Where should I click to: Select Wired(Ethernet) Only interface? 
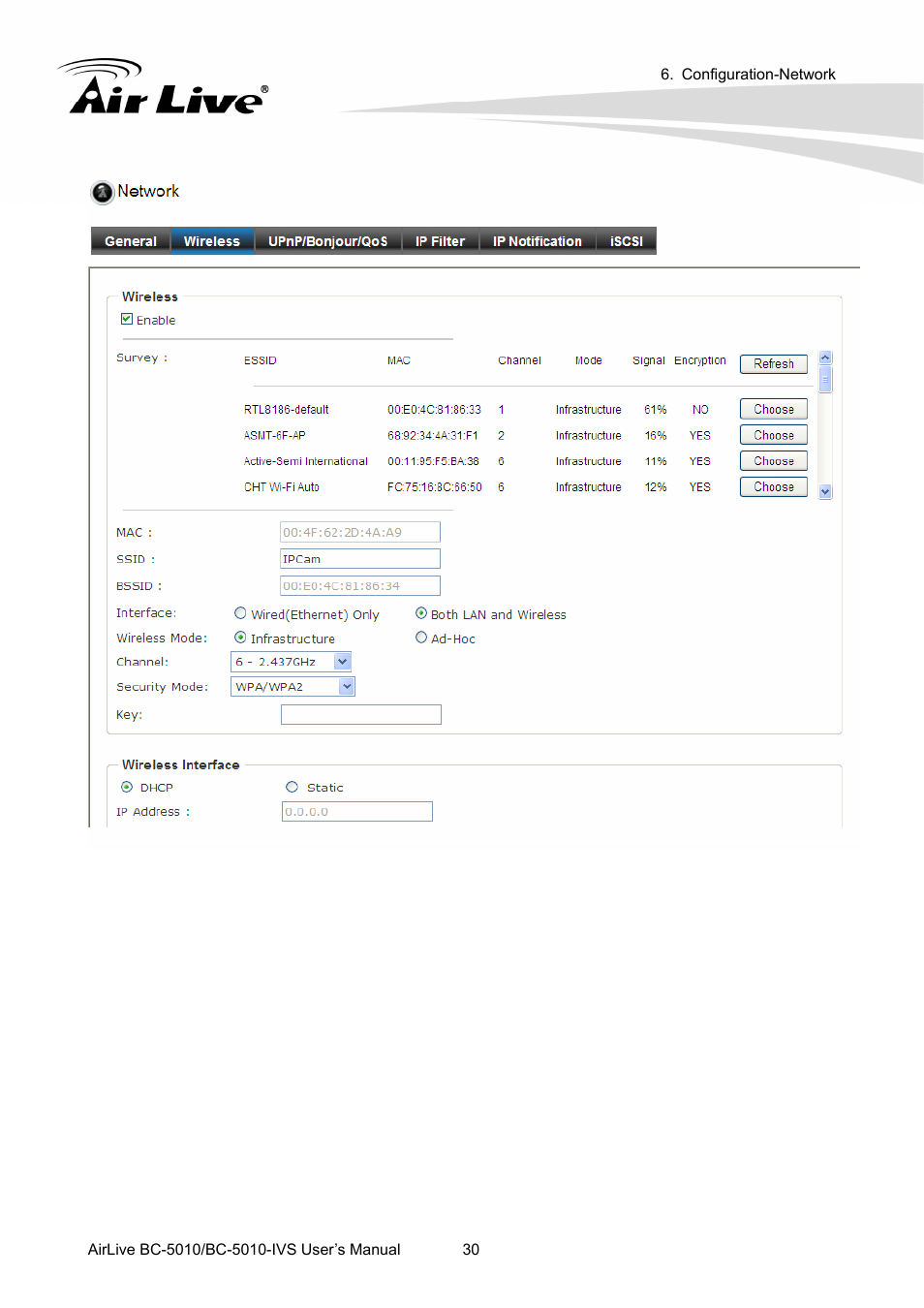coord(240,613)
